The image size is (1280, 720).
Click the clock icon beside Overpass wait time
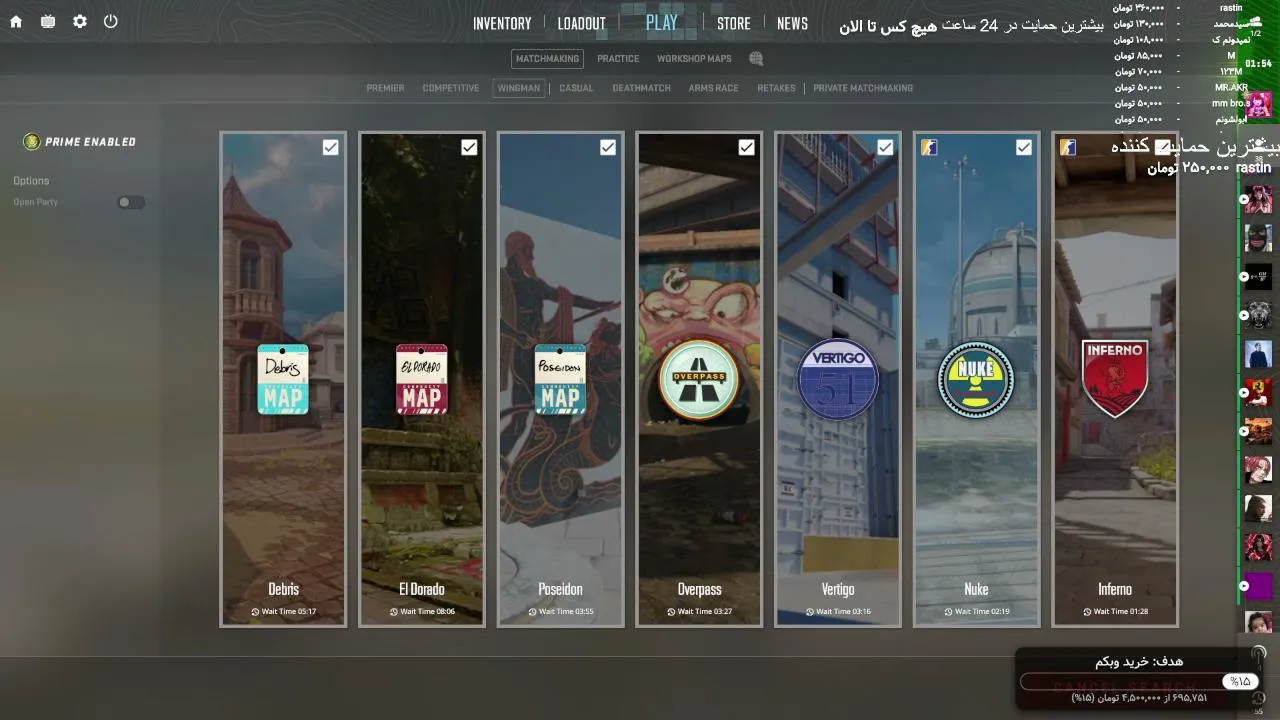[671, 612]
